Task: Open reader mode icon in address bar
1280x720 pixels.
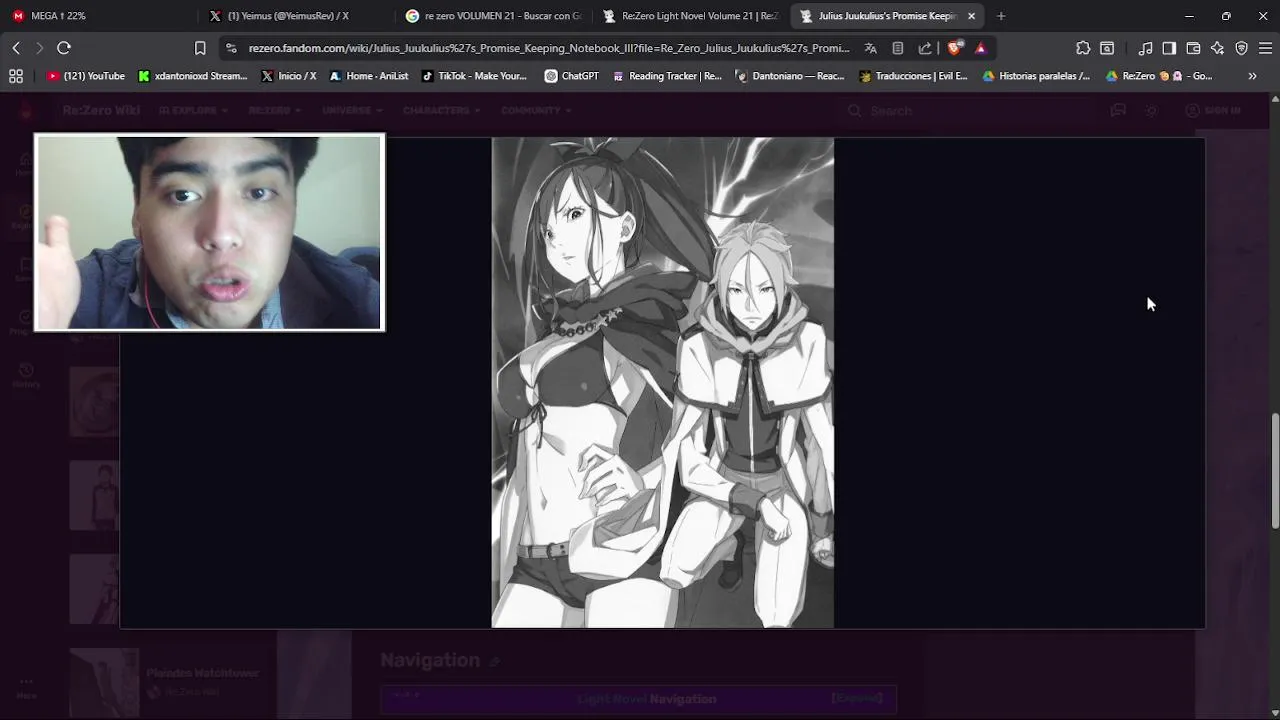Action: tap(898, 48)
